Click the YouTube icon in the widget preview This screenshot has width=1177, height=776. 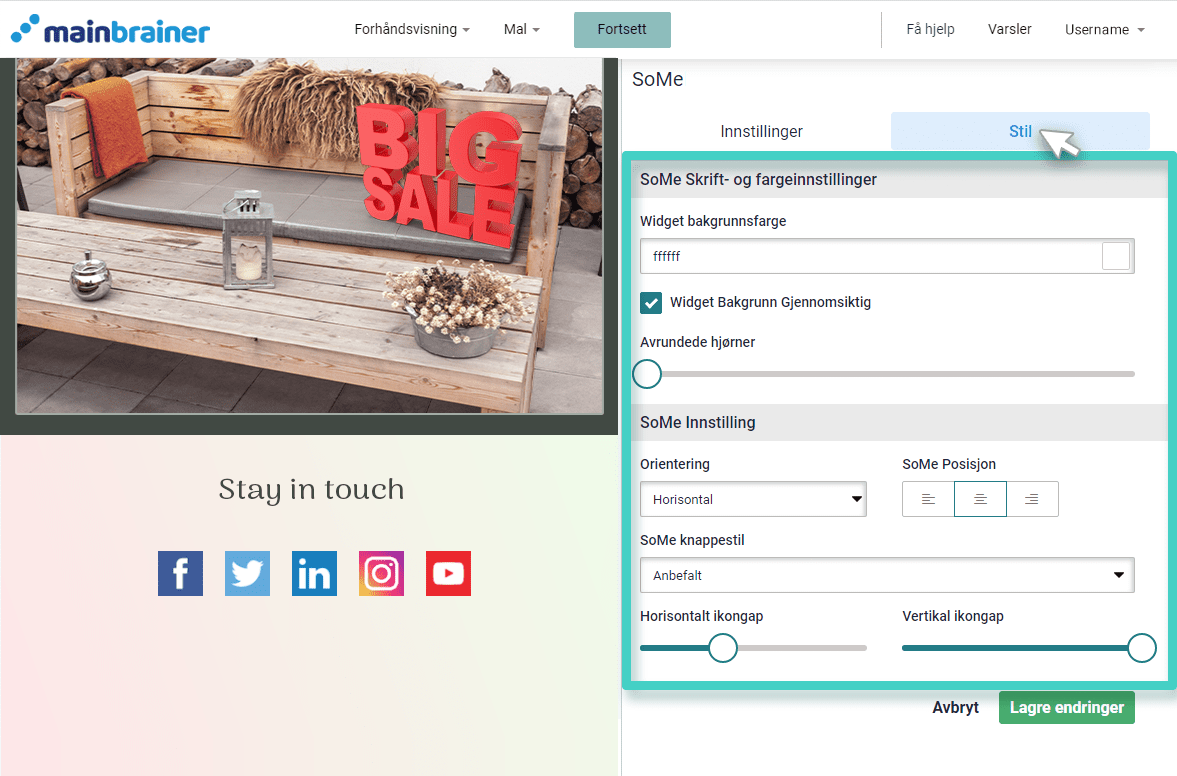[x=448, y=573]
